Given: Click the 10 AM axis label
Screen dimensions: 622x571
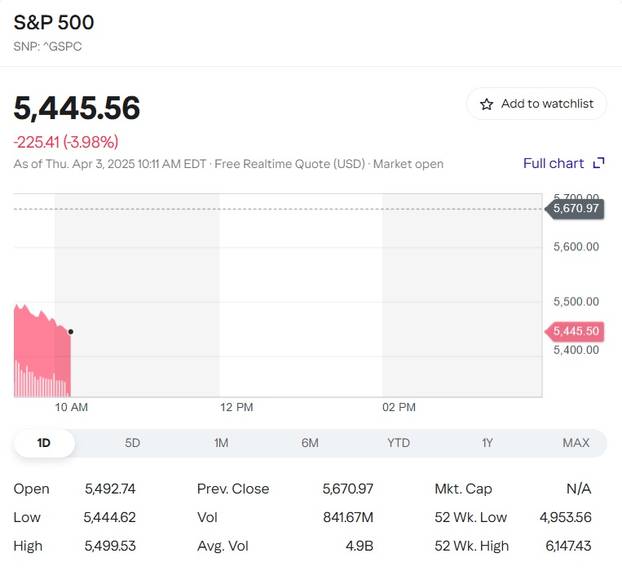Looking at the screenshot, I should [72, 408].
